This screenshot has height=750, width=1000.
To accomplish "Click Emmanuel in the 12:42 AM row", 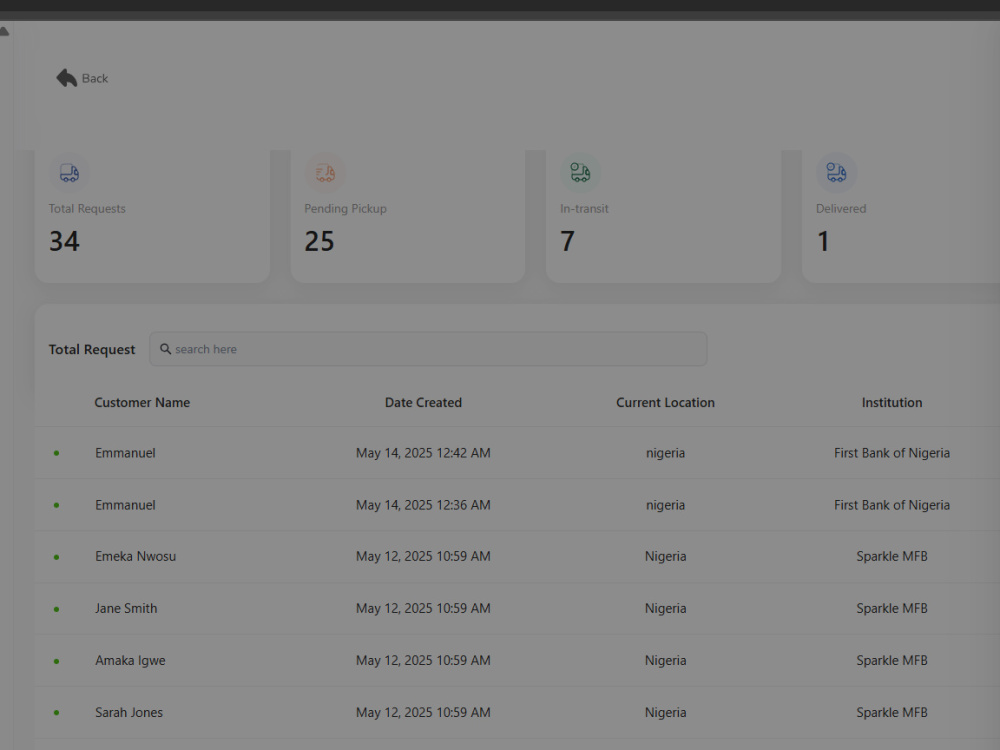I will [x=126, y=453].
